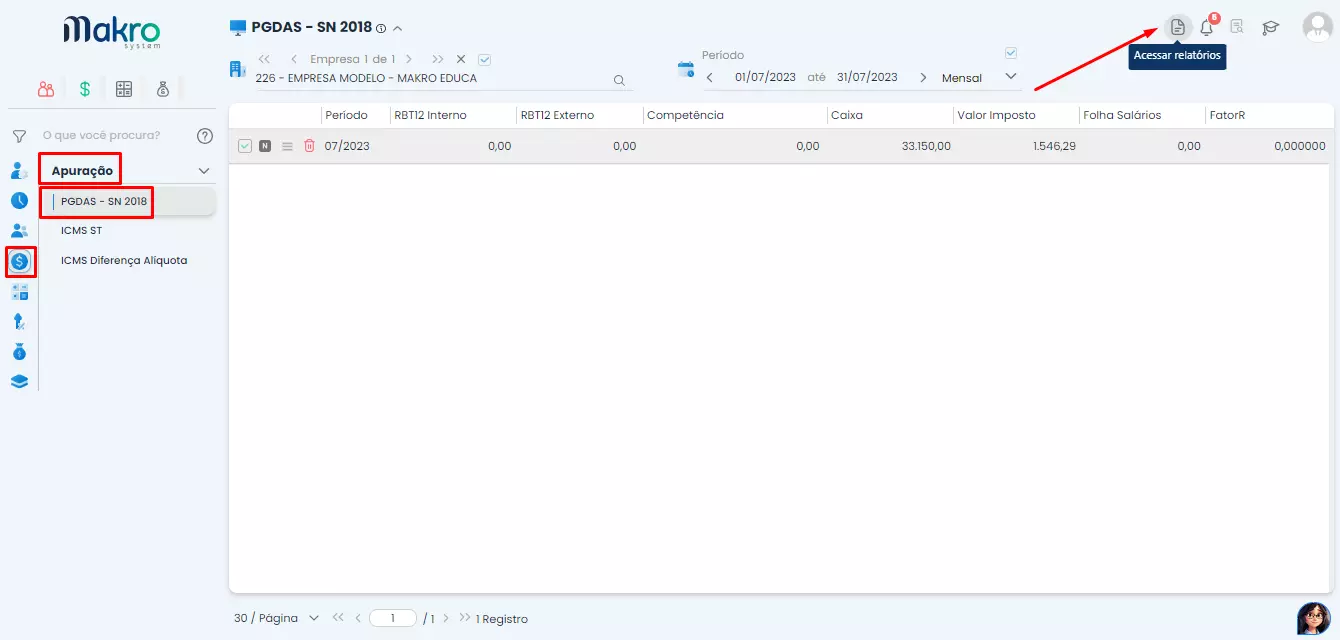Select ICMS ST menu item

[82, 231]
